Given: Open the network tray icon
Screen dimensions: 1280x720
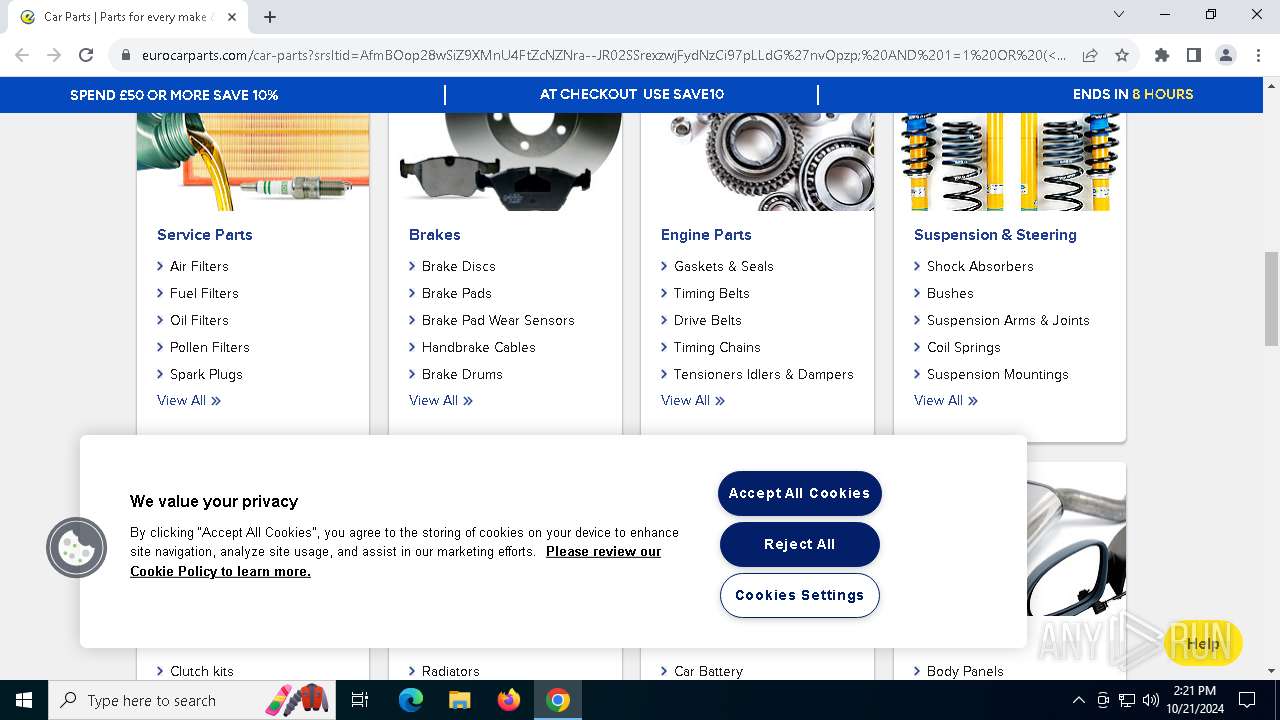Looking at the screenshot, I should pyautogui.click(x=1127, y=700).
